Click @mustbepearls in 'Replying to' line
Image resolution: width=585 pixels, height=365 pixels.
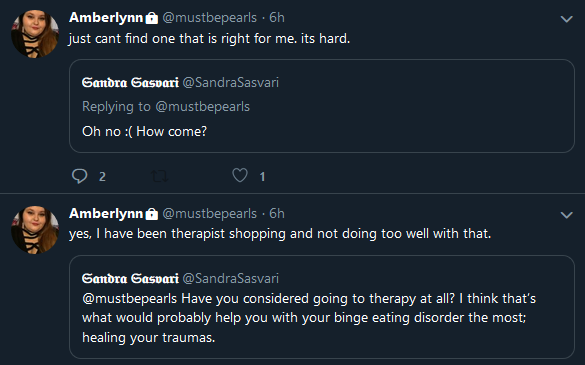(x=203, y=107)
